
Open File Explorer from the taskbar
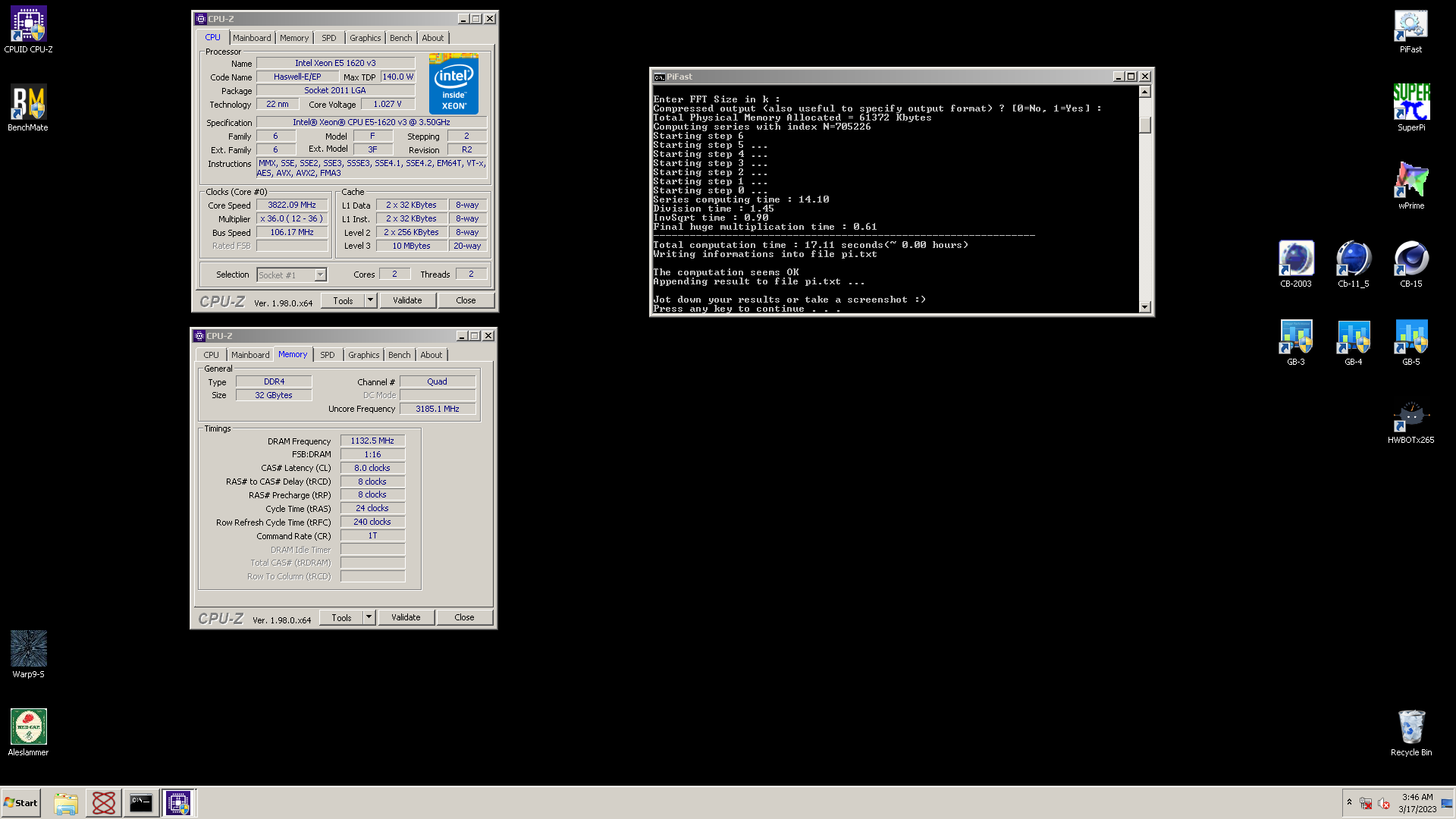(66, 803)
